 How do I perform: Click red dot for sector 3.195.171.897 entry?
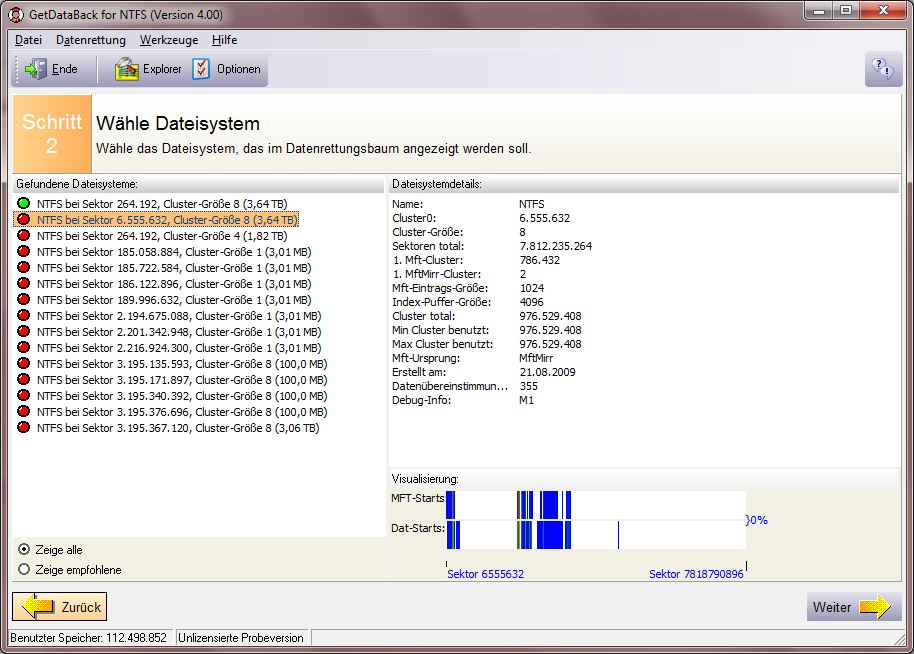pos(23,379)
